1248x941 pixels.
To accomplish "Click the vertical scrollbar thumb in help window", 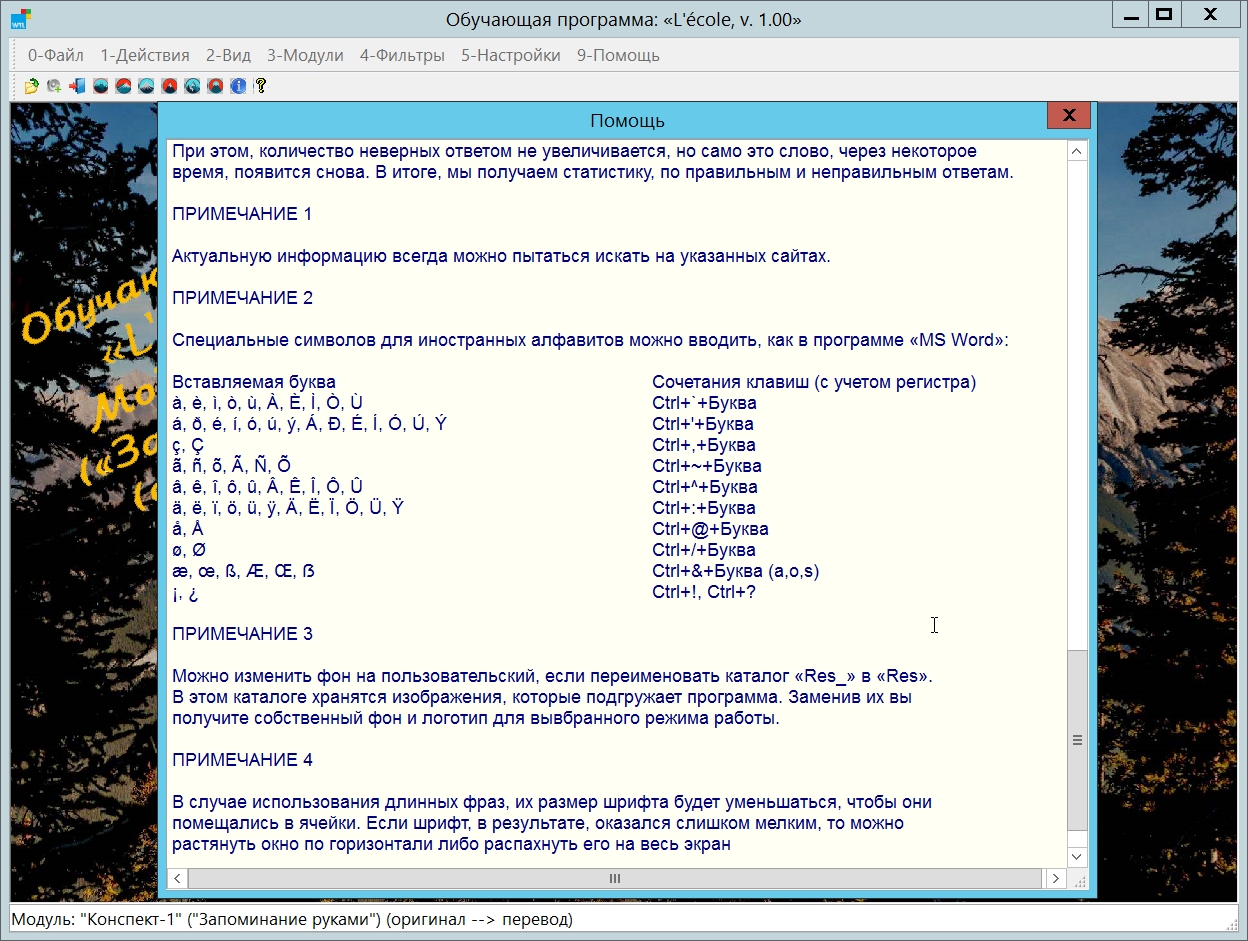I will [x=1077, y=740].
